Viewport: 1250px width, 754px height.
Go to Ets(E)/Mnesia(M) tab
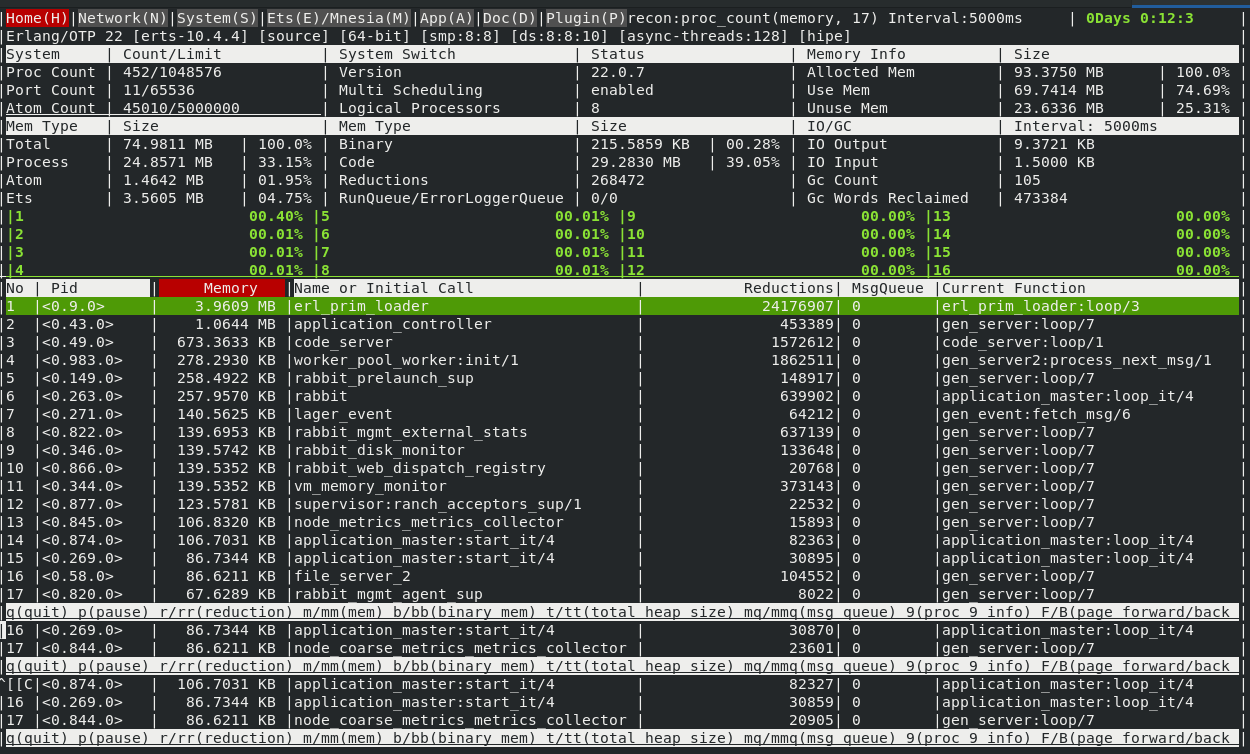coord(338,18)
